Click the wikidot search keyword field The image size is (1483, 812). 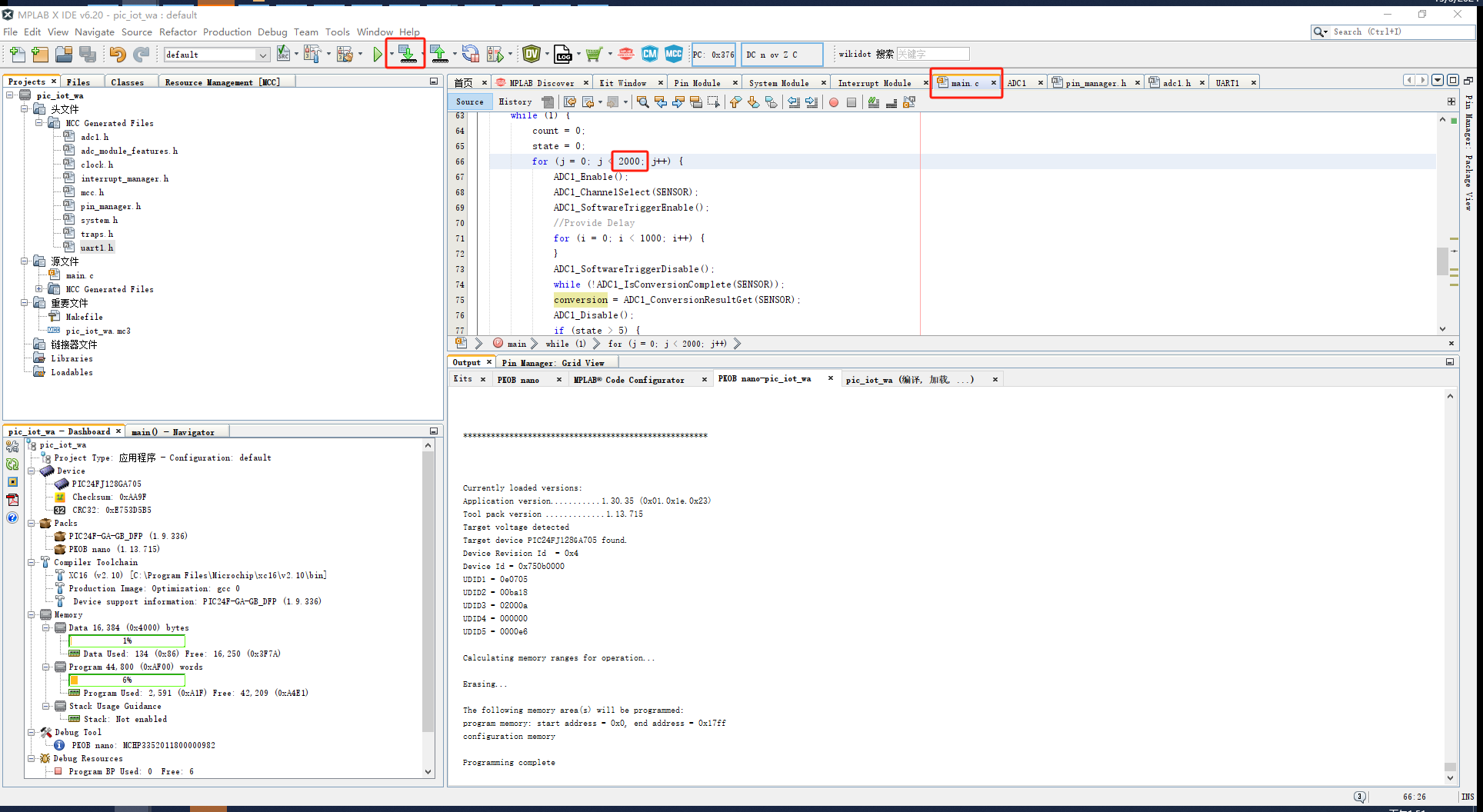click(932, 54)
